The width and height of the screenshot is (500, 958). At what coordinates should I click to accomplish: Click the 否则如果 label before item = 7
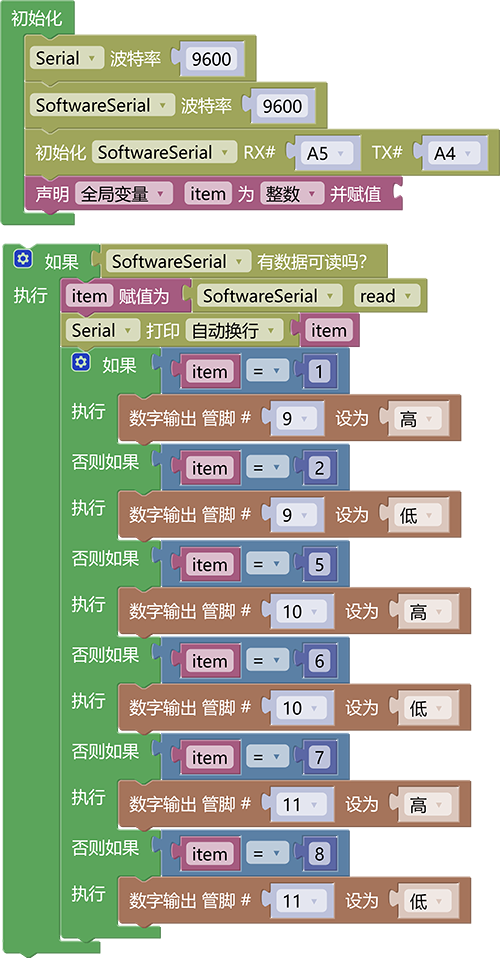(x=105, y=751)
